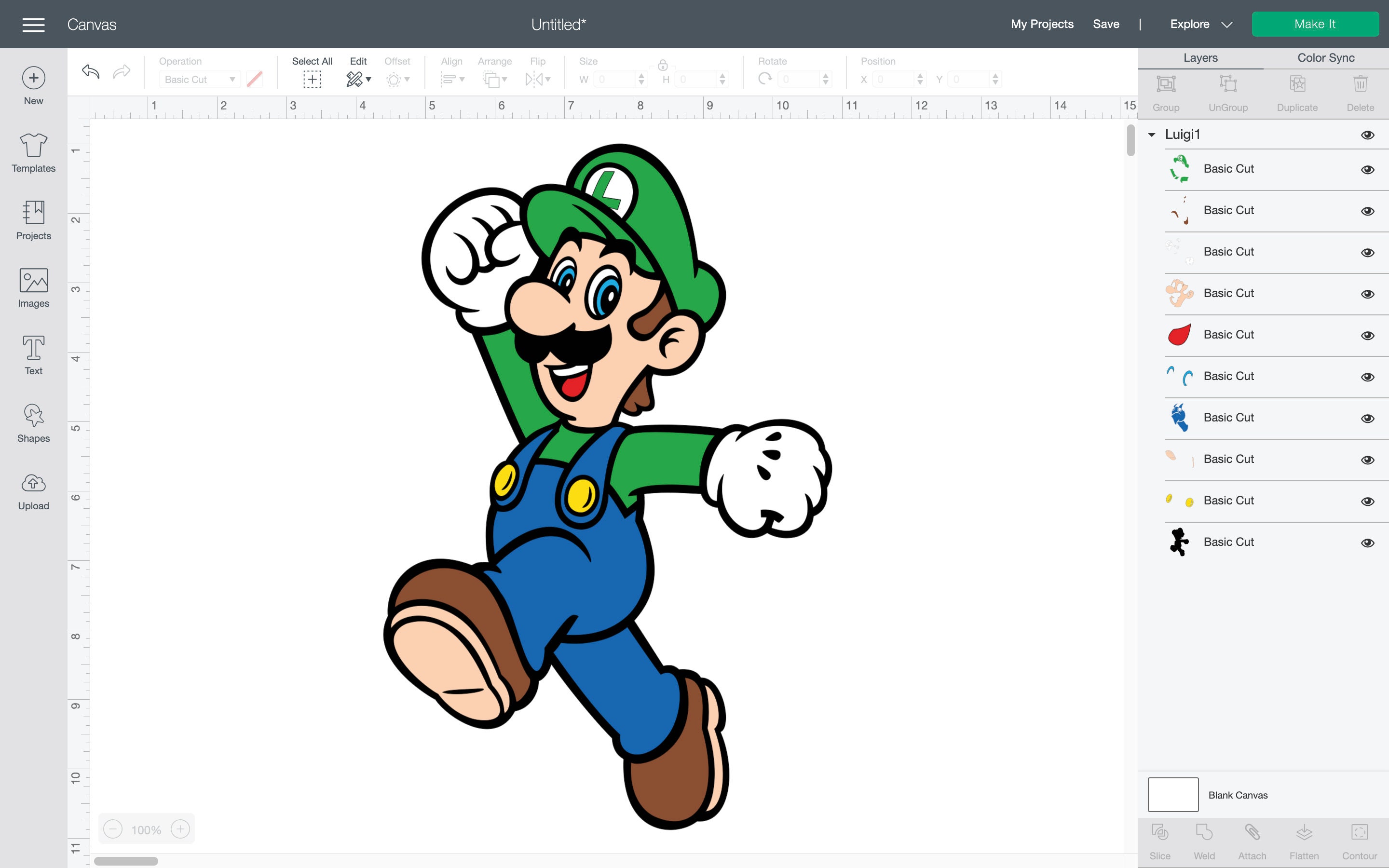Open the Upload panel
The width and height of the screenshot is (1389, 868).
pos(33,491)
